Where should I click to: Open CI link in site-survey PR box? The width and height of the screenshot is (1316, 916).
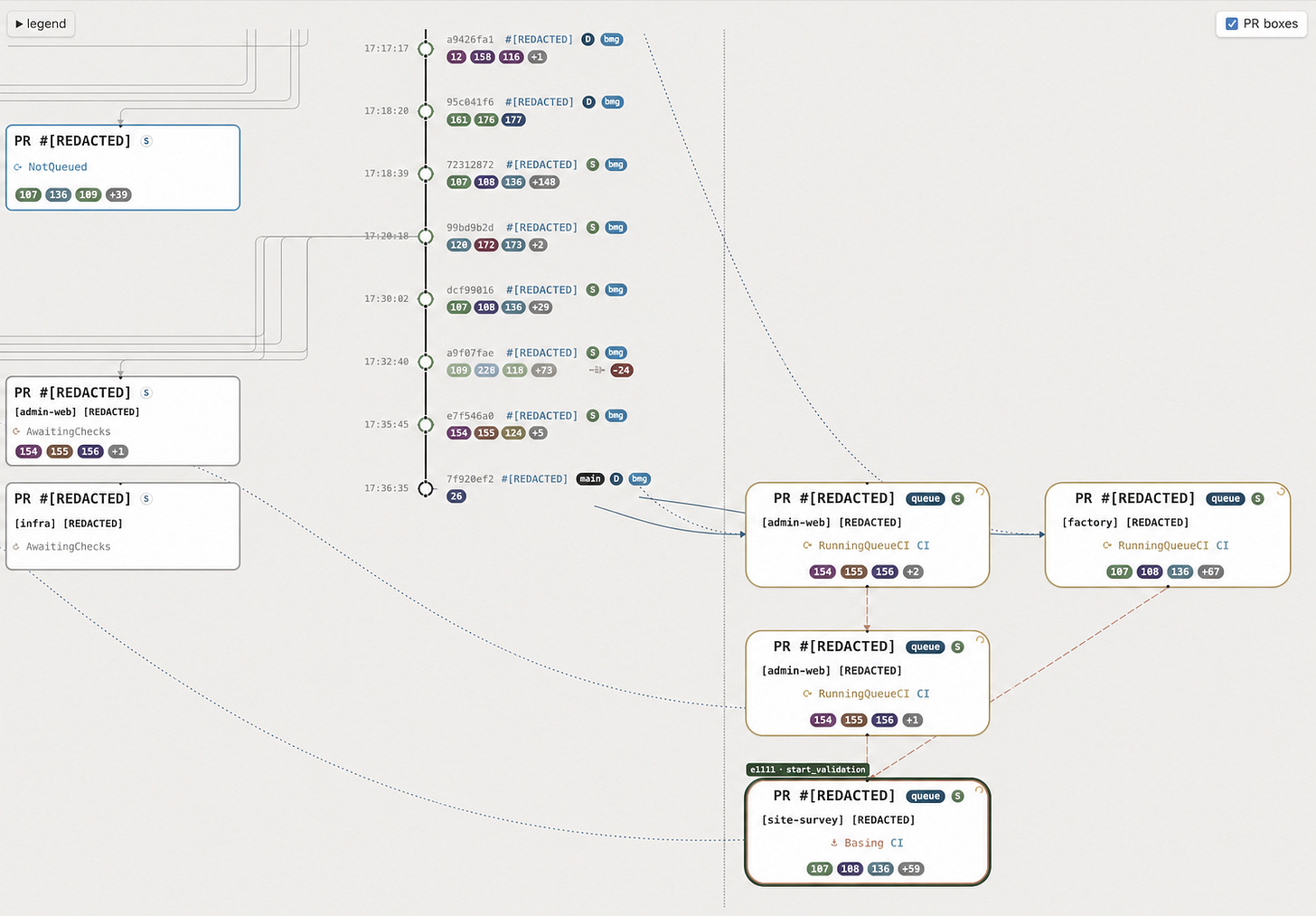click(x=897, y=844)
